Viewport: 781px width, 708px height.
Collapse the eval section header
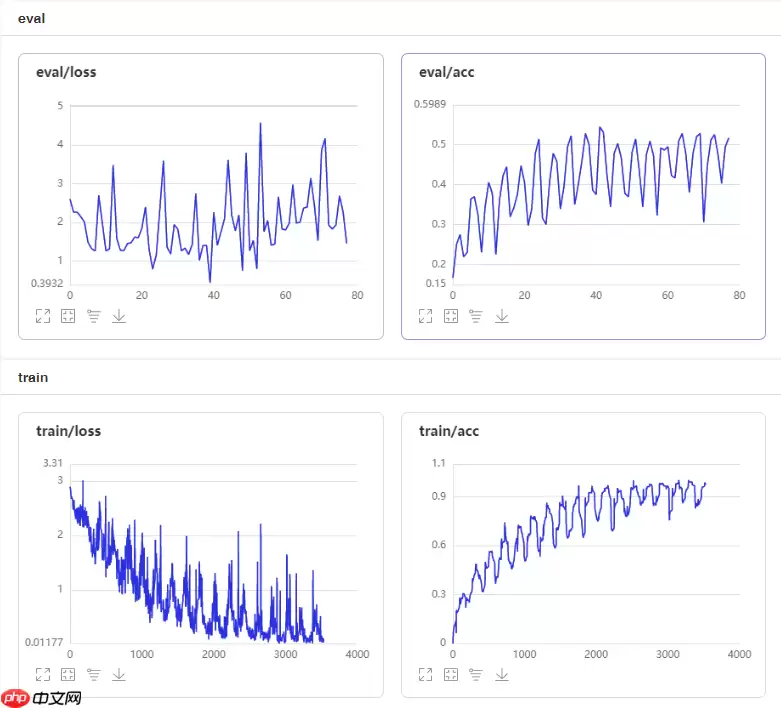click(x=31, y=19)
